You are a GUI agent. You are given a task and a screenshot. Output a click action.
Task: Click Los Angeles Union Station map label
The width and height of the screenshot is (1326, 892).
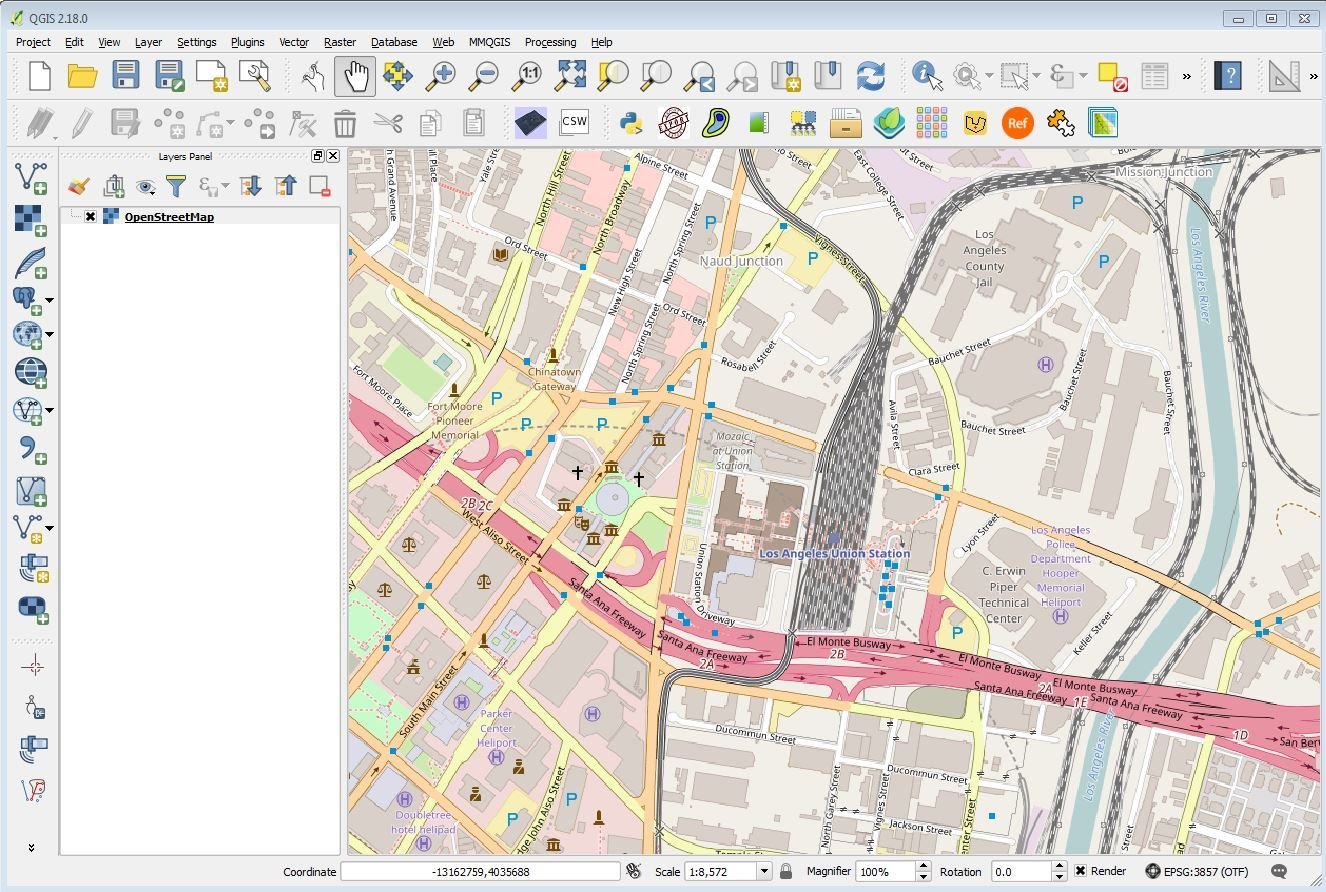835,553
